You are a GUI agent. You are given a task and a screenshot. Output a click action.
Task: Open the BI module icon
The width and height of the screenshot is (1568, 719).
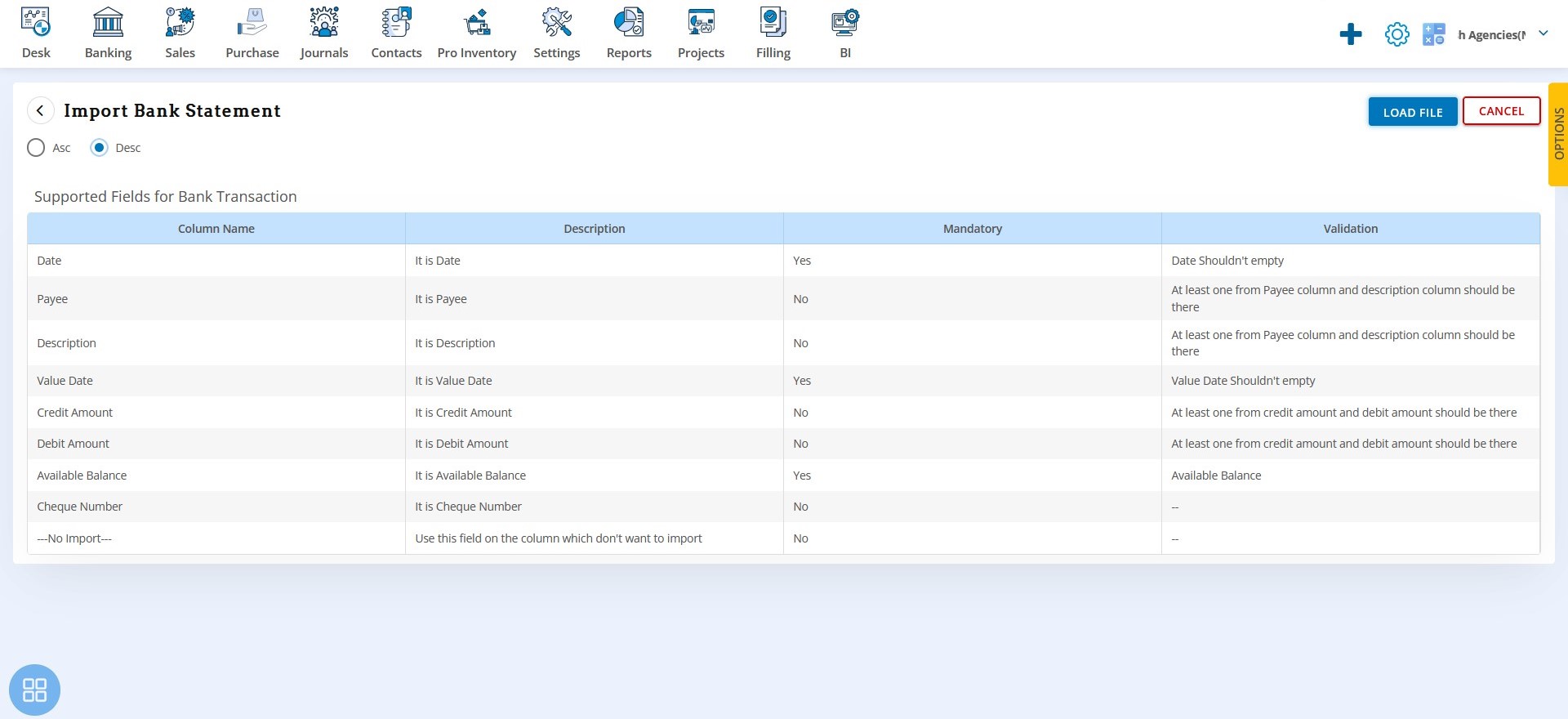pyautogui.click(x=845, y=22)
